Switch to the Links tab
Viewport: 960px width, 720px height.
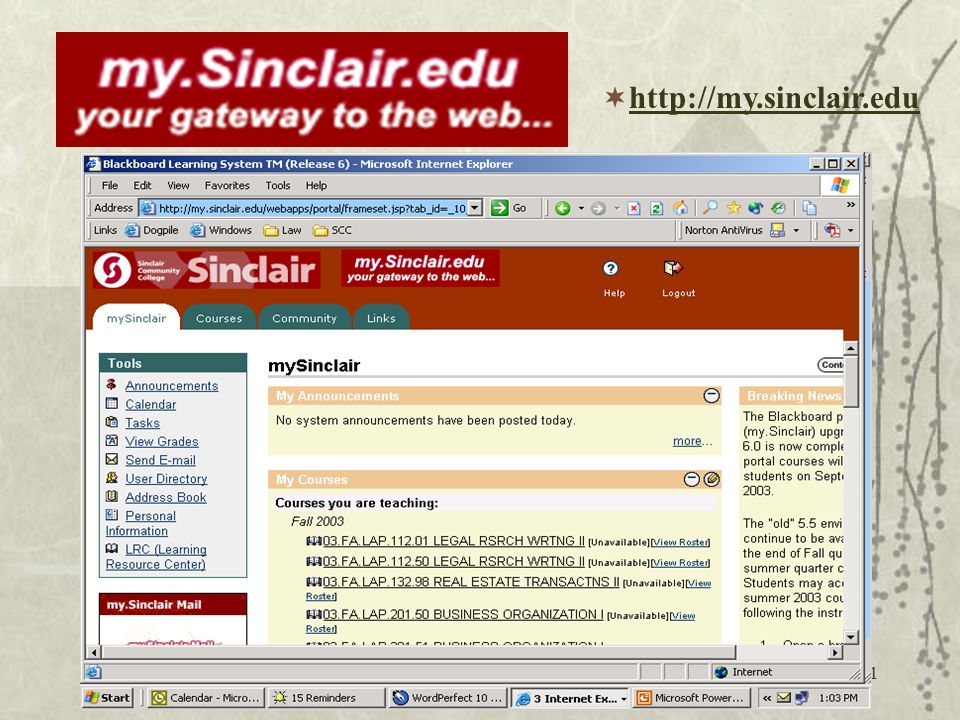pyautogui.click(x=381, y=318)
